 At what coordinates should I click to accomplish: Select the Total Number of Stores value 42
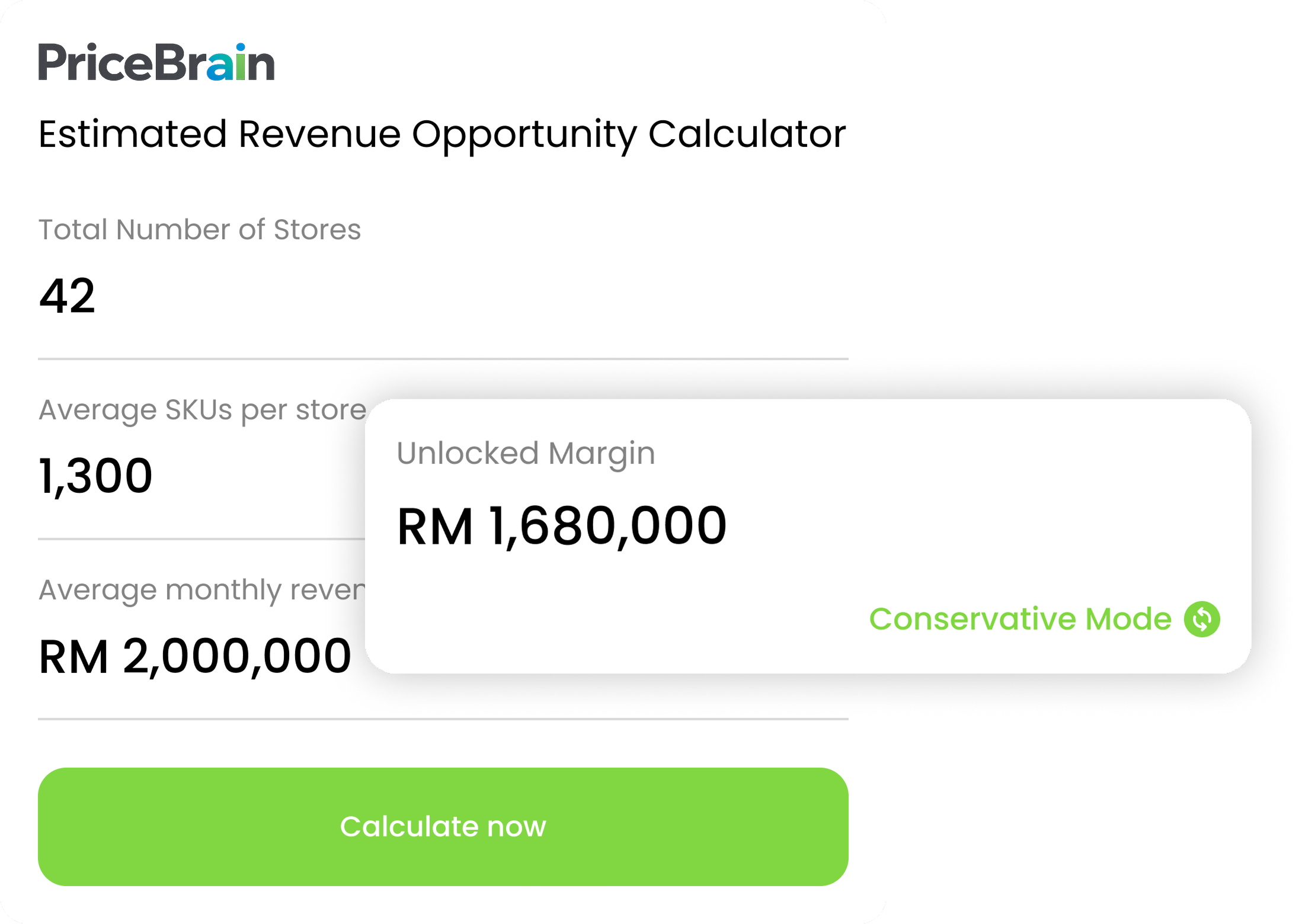(x=67, y=296)
